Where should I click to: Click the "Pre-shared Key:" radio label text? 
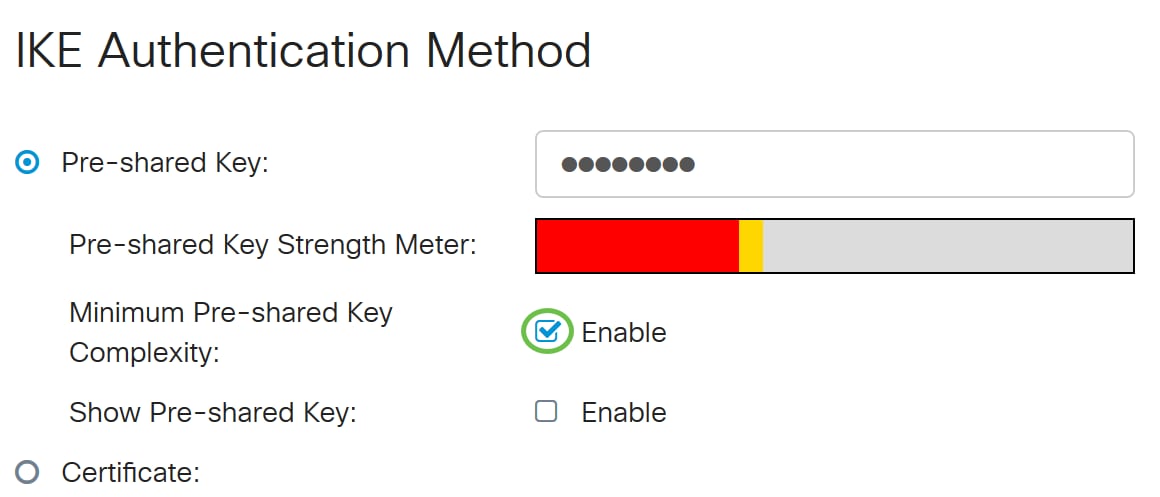coord(165,163)
